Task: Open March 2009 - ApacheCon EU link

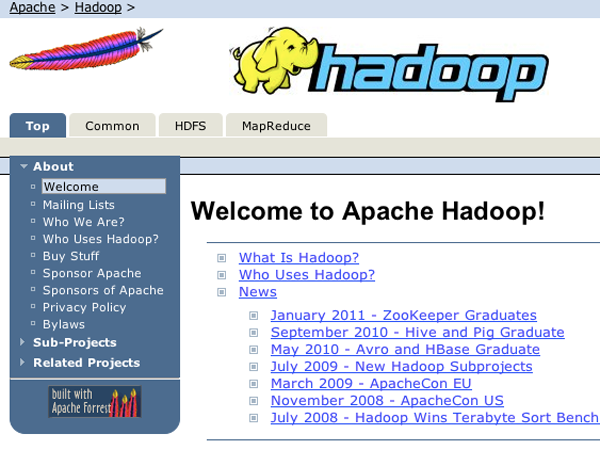Action: tap(371, 383)
